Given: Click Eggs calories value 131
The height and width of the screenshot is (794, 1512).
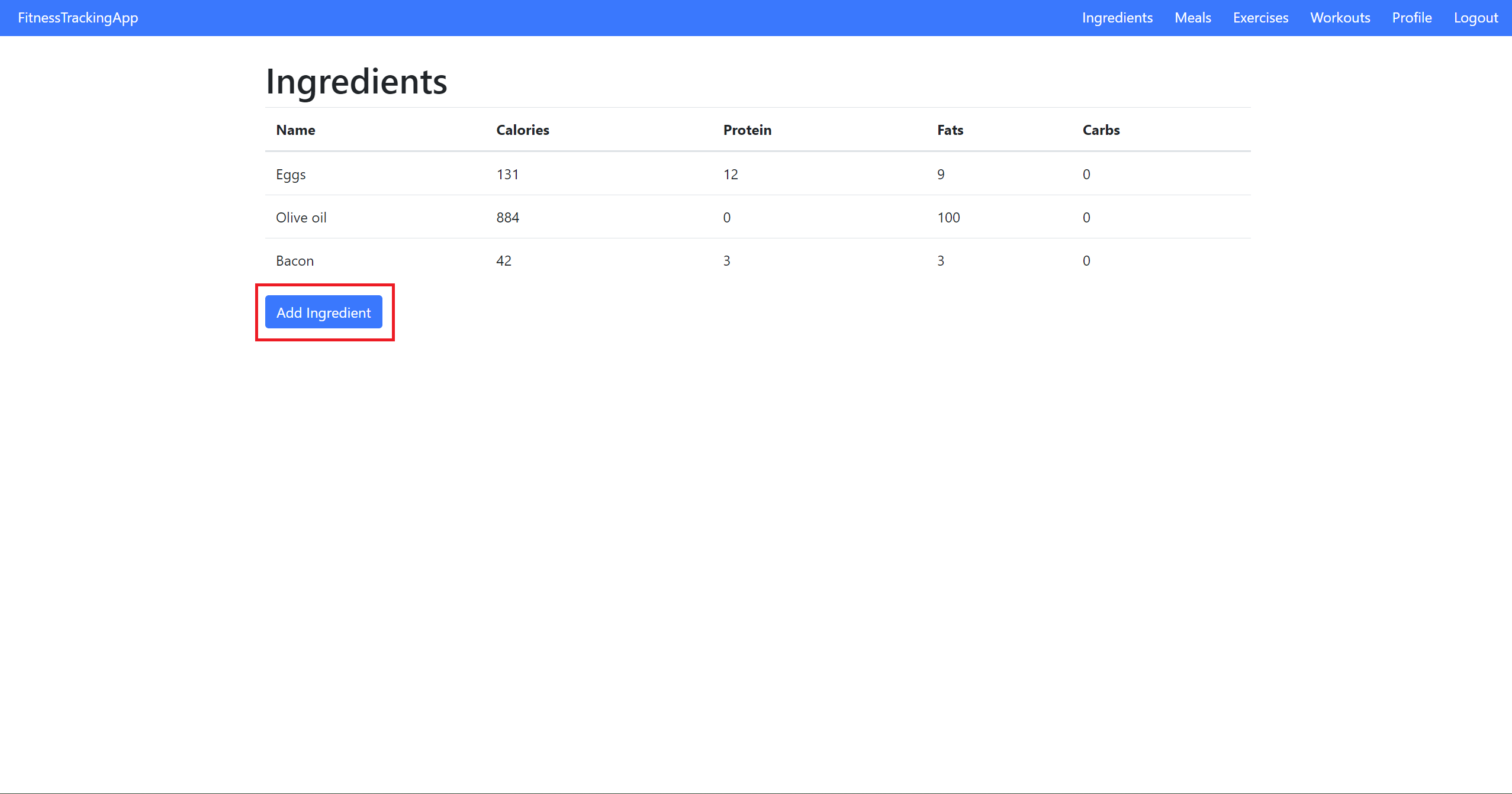Looking at the screenshot, I should pyautogui.click(x=507, y=175).
